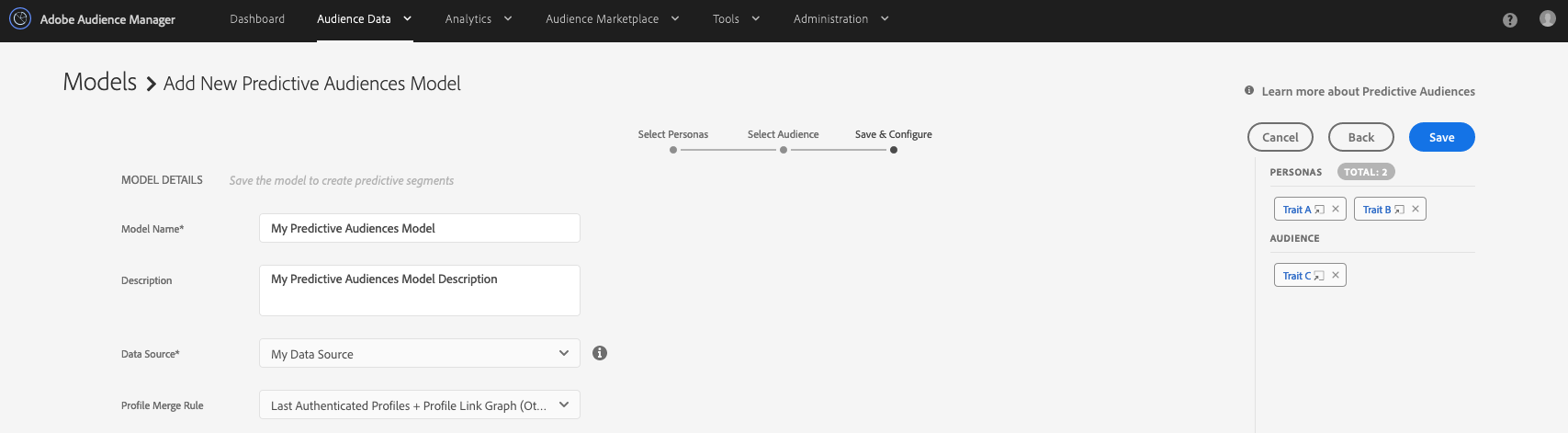
Task: Open the Data Source dropdown
Action: click(420, 353)
